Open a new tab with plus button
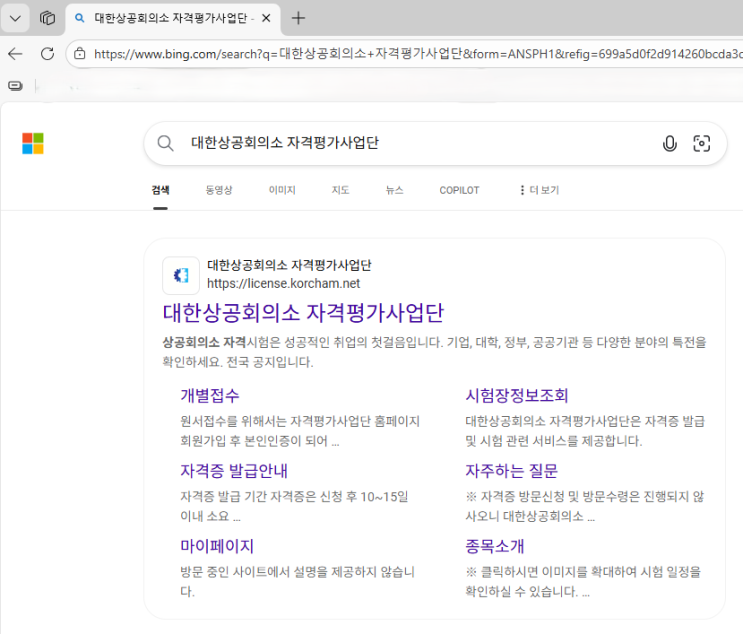Image resolution: width=743 pixels, height=634 pixels. 298,18
